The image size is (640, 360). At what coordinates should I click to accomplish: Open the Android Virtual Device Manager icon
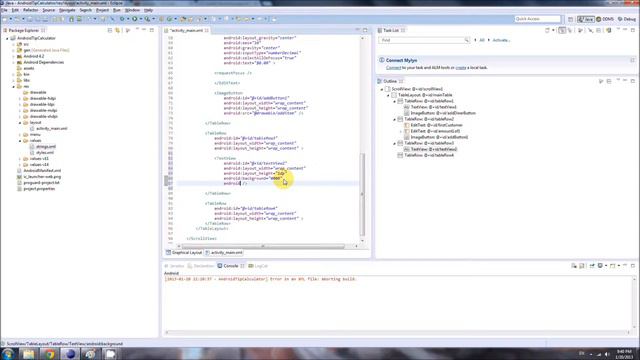coord(79,19)
